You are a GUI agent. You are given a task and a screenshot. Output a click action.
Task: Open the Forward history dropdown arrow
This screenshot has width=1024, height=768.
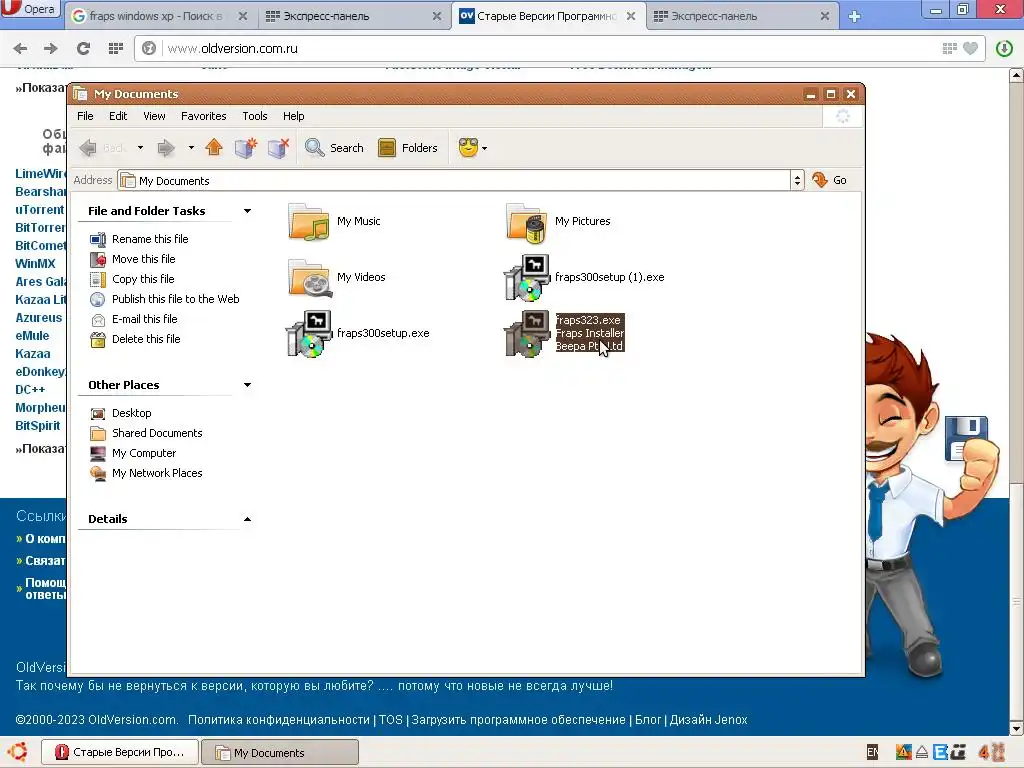coord(191,148)
